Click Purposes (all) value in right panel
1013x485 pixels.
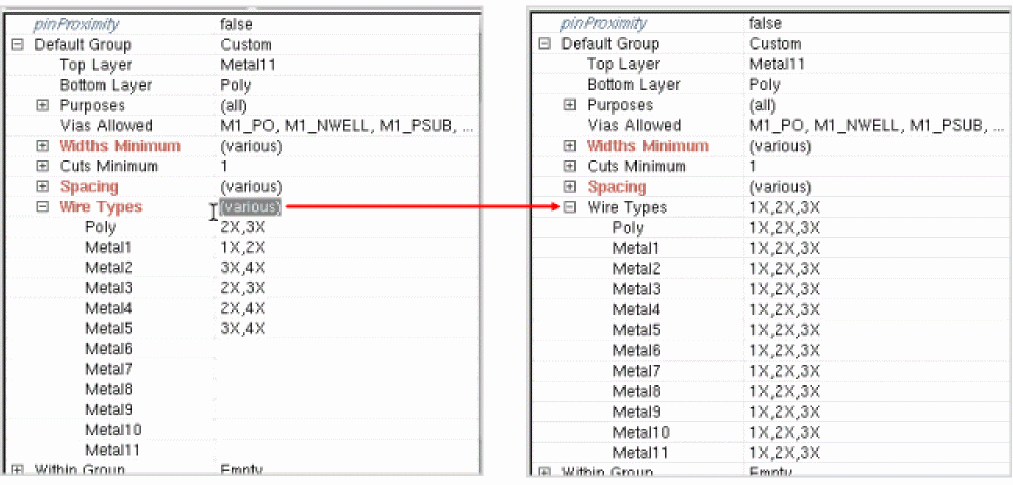coord(762,105)
